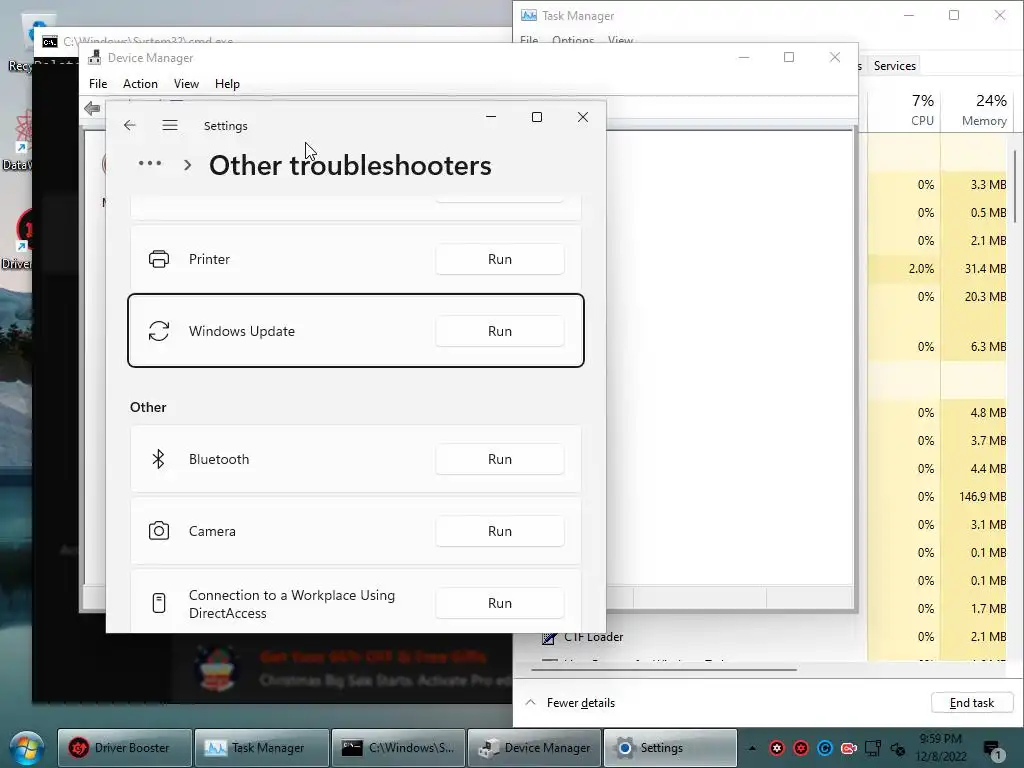Screen dimensions: 1024x768
Task: Collapse with Fewer details in Task Manager
Action: [x=570, y=703]
